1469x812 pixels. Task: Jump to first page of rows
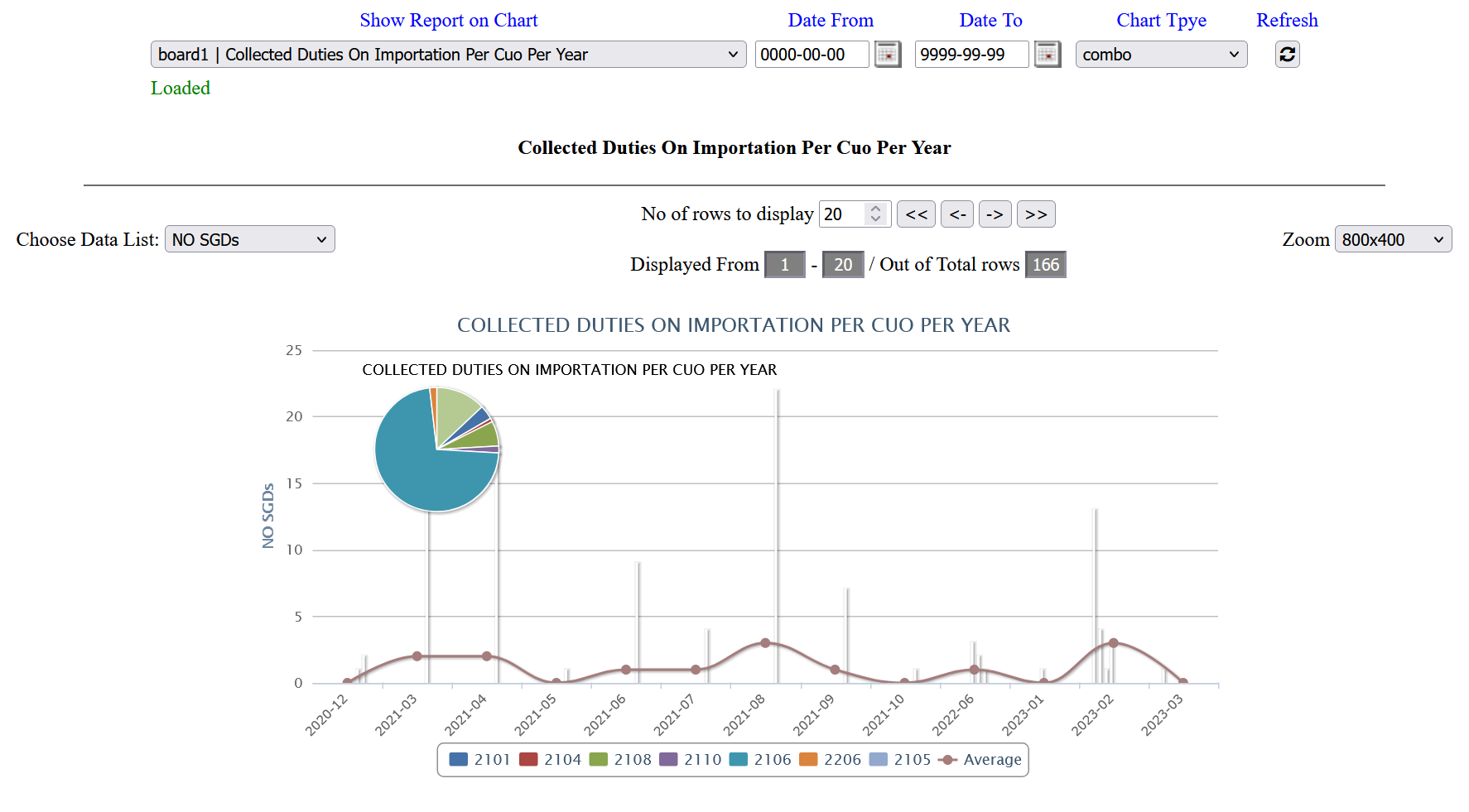coord(916,214)
